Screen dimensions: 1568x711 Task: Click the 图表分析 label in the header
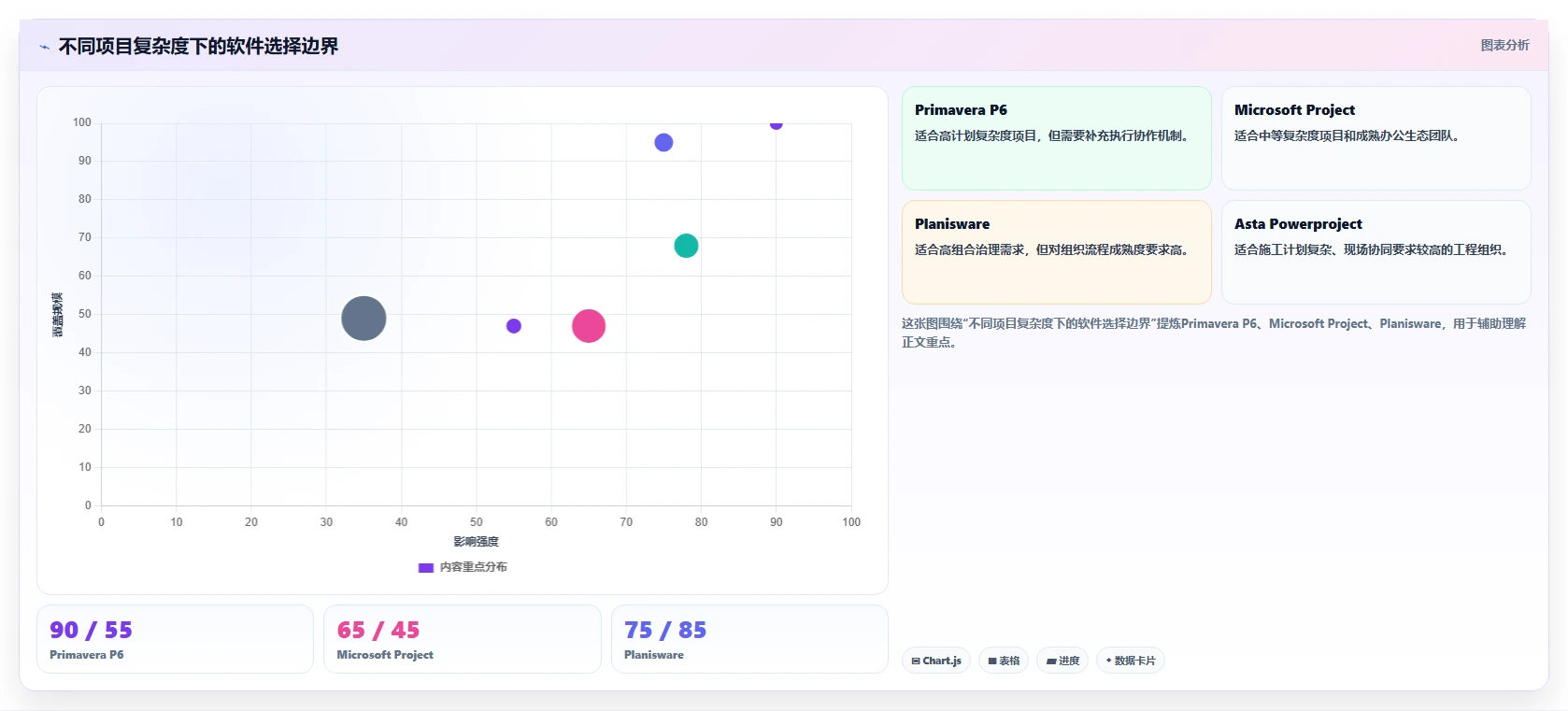(x=1504, y=45)
